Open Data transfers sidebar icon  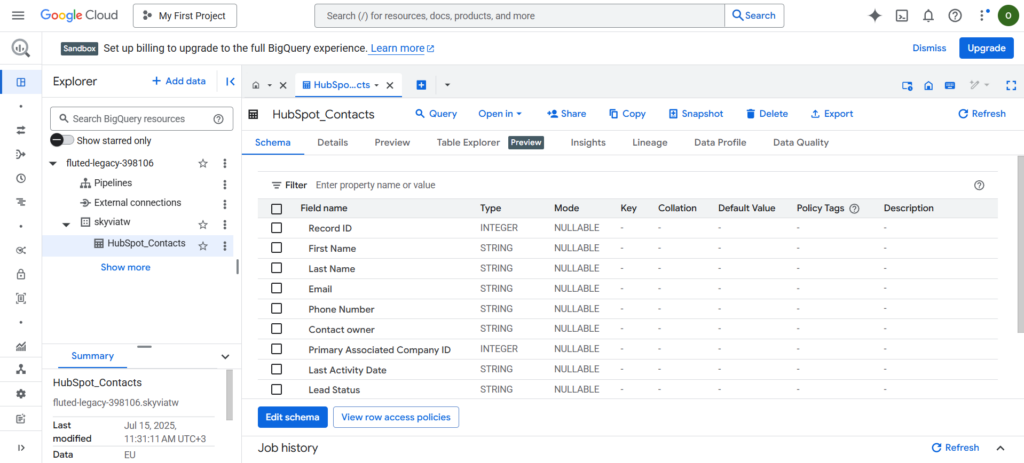[21, 130]
